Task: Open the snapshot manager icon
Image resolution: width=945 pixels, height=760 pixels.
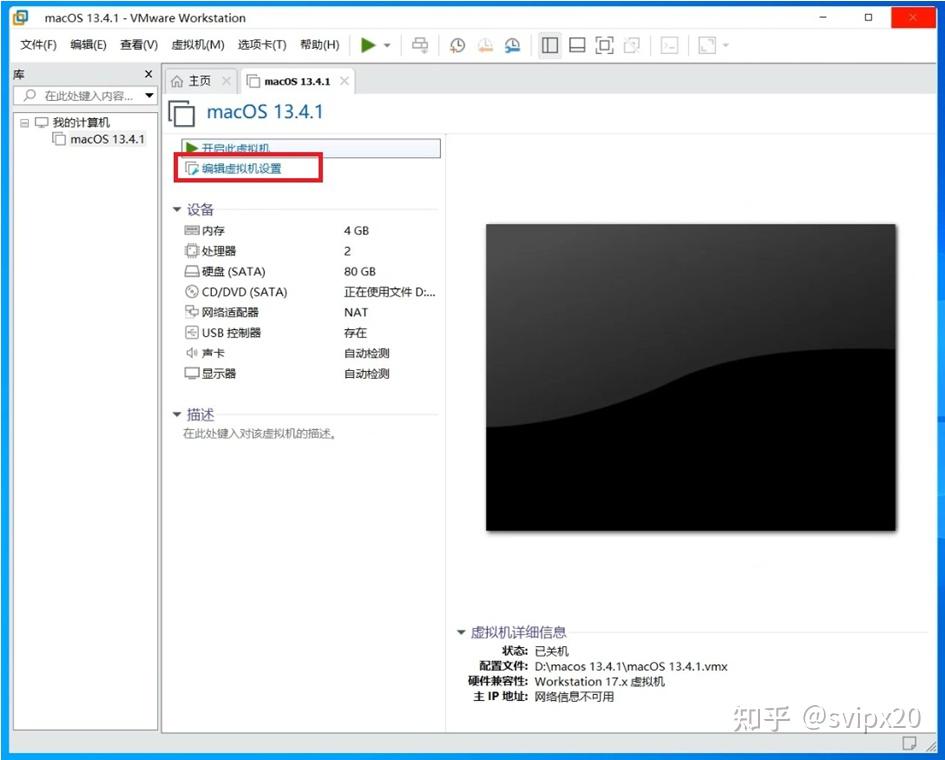Action: pos(512,45)
